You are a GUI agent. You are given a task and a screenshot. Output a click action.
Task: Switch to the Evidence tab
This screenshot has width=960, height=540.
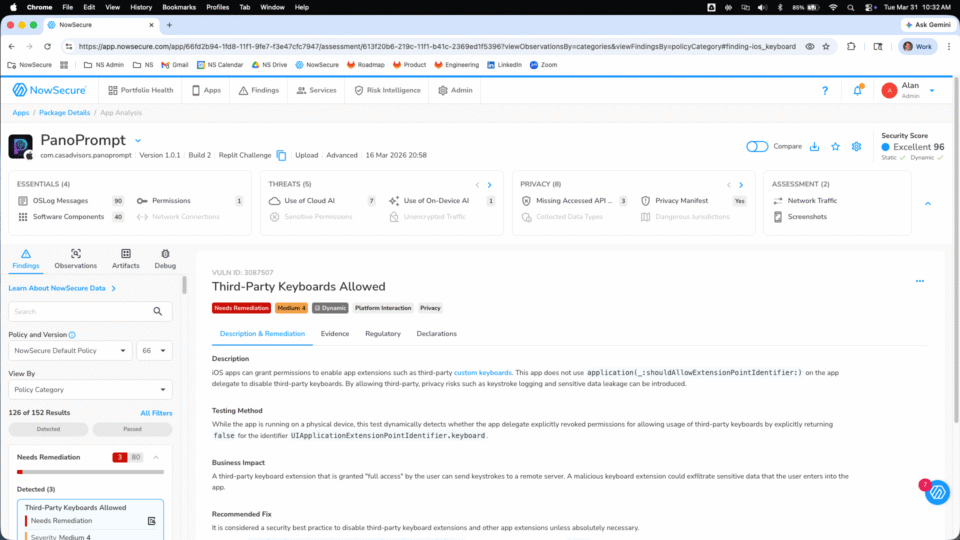pos(335,334)
